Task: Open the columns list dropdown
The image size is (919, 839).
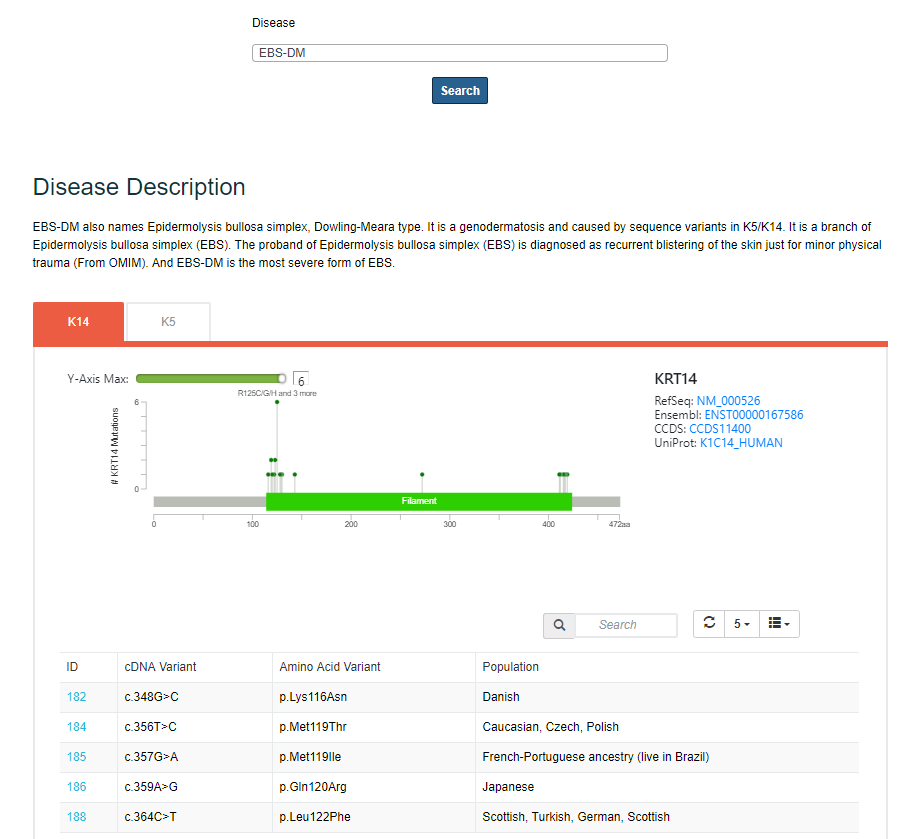Action: (x=779, y=623)
